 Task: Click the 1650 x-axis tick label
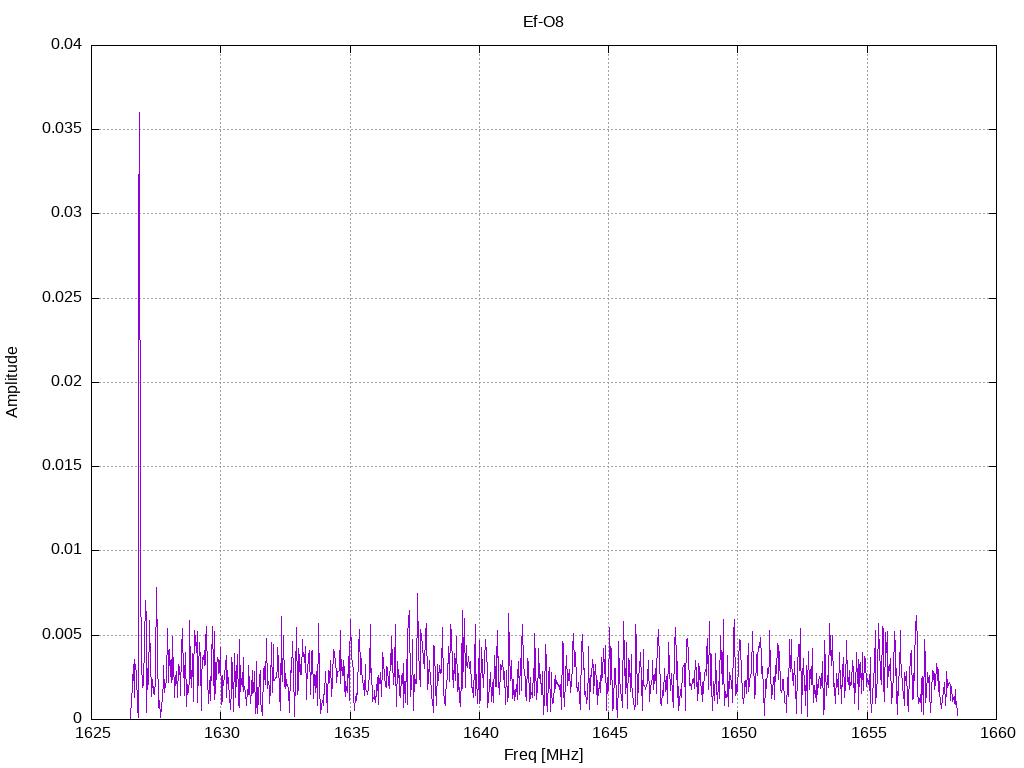coord(737,733)
